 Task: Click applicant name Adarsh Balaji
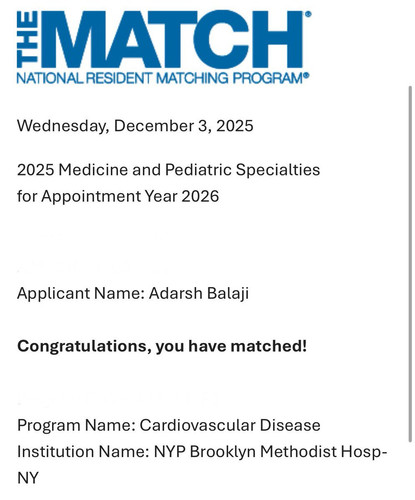coord(199,294)
